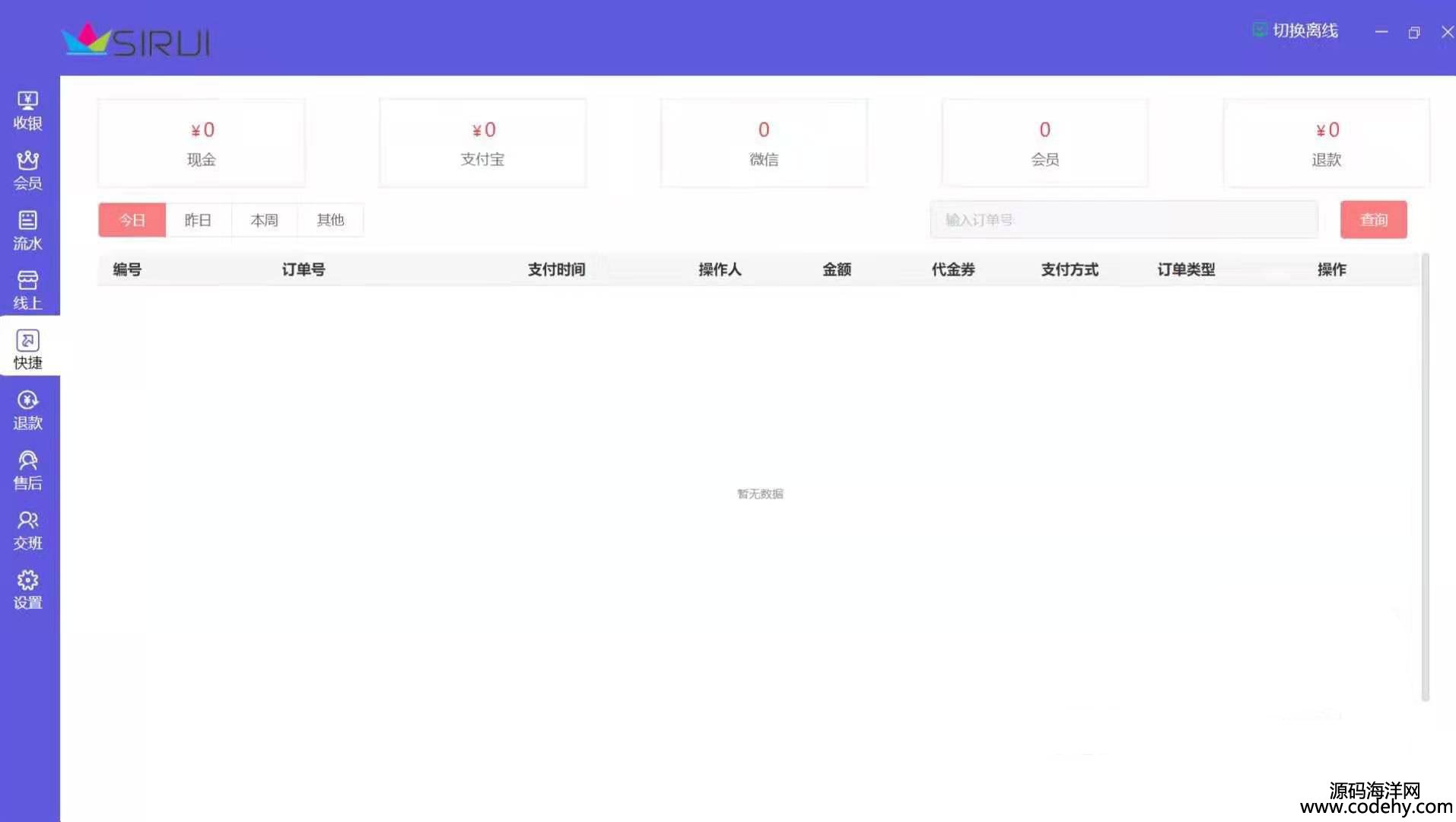
Task: Click the 退款 refund summary card
Action: [1326, 143]
